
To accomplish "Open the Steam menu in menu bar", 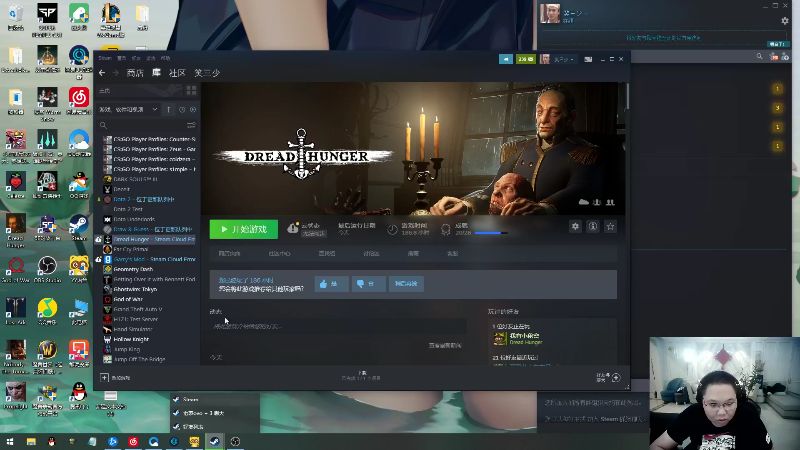I will (105, 58).
